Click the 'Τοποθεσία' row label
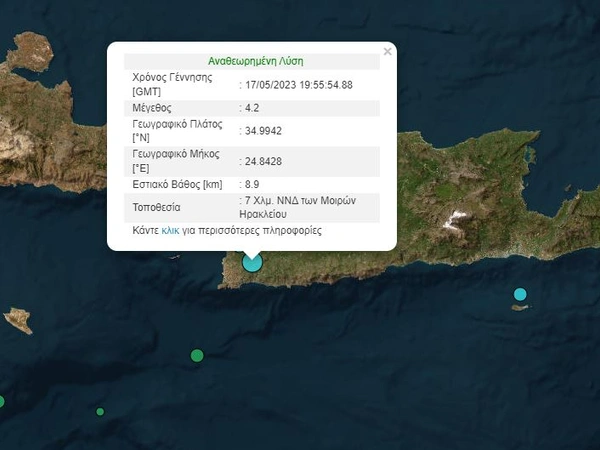The height and width of the screenshot is (450, 600). [157, 208]
